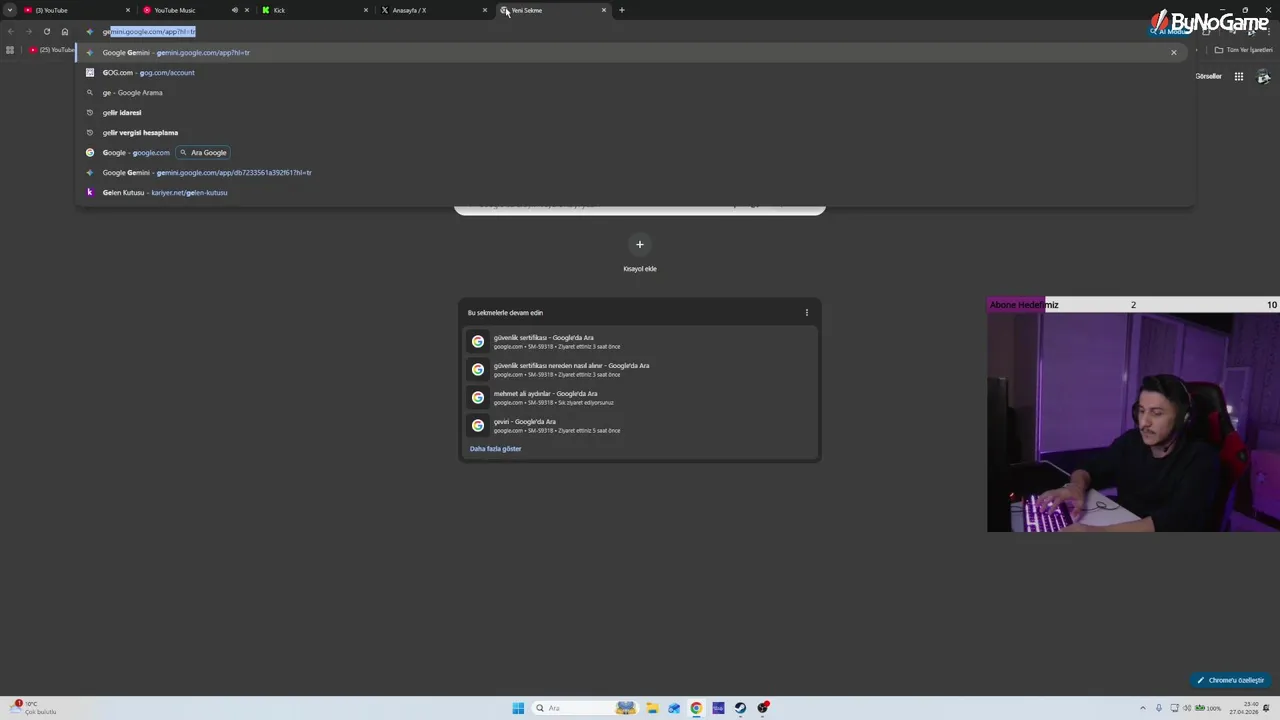Viewport: 1280px width, 720px height.
Task: Open 'mehmet ali aydınlar - Google'da Ara' entry
Action: point(640,397)
